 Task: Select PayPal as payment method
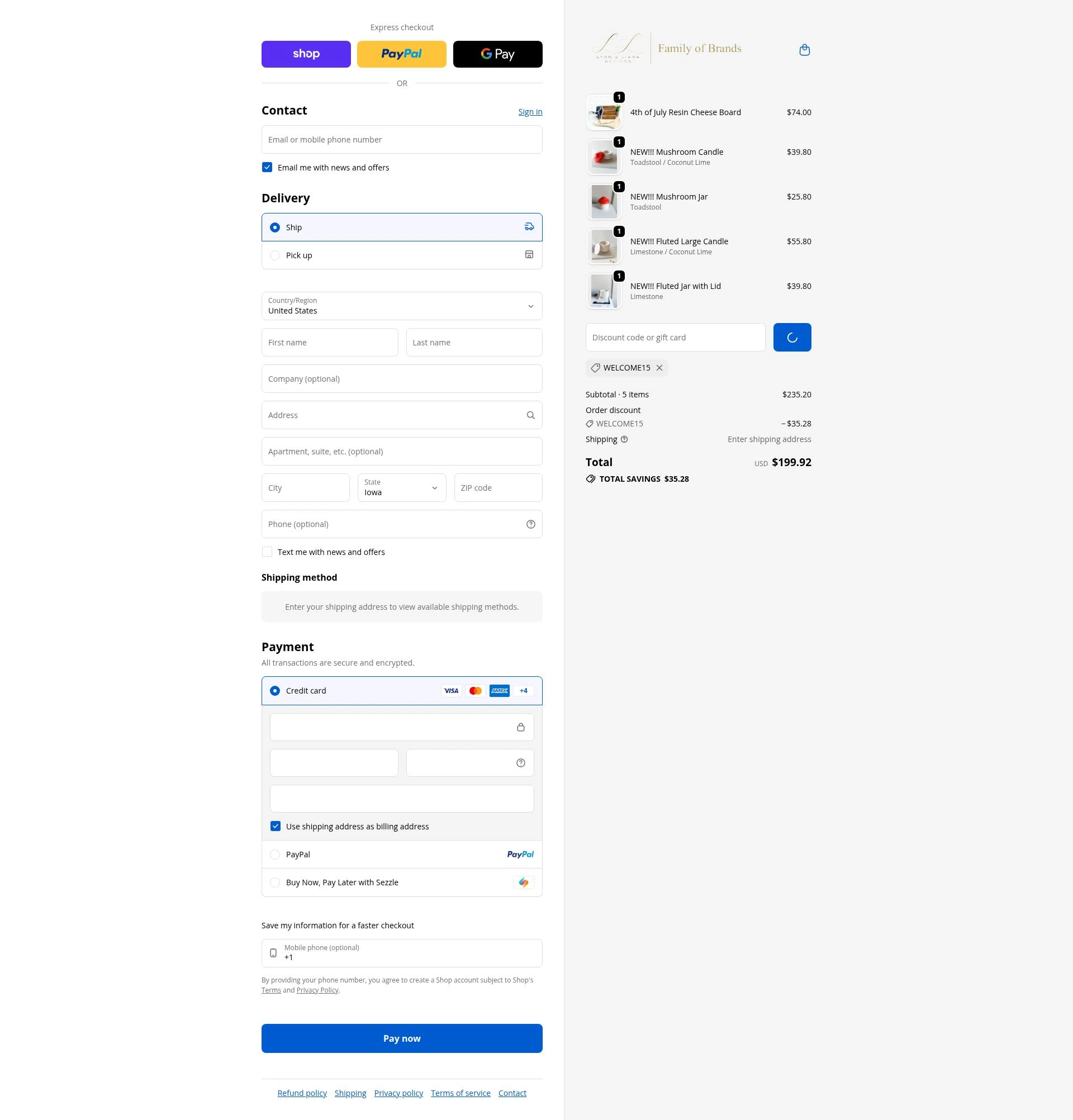[x=402, y=855]
